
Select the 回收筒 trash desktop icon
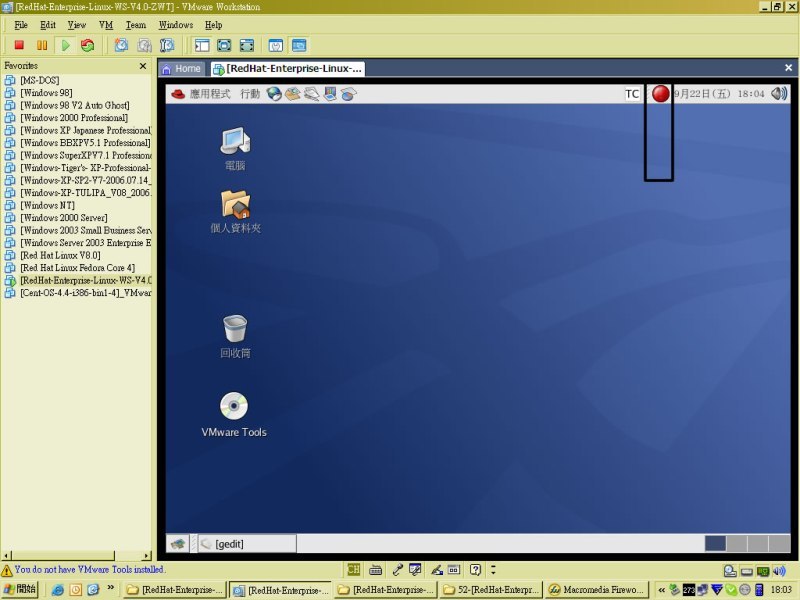pyautogui.click(x=235, y=336)
